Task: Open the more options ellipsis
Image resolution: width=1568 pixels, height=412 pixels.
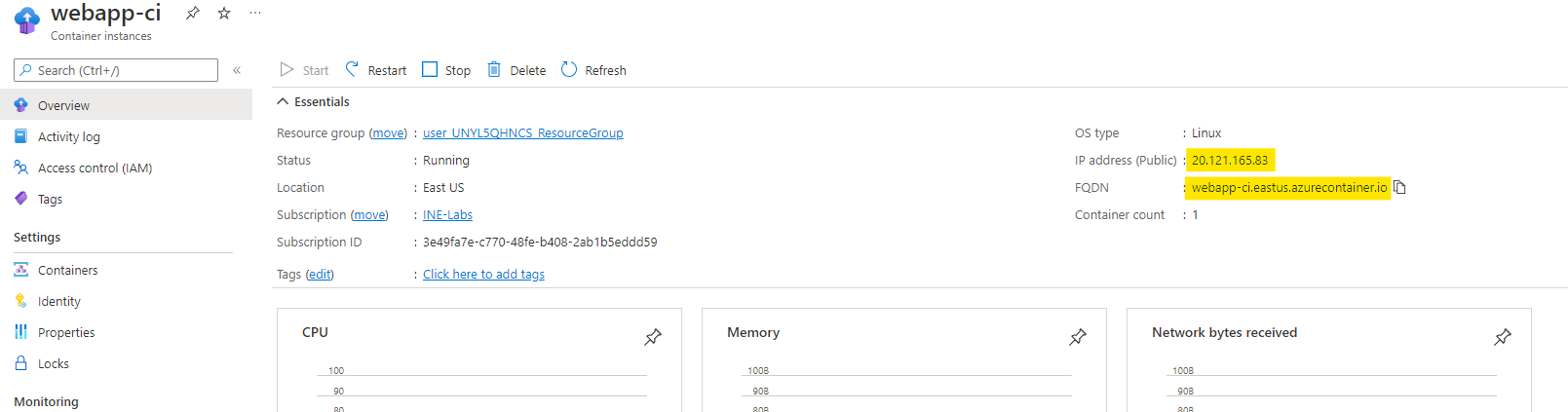Action: [255, 13]
